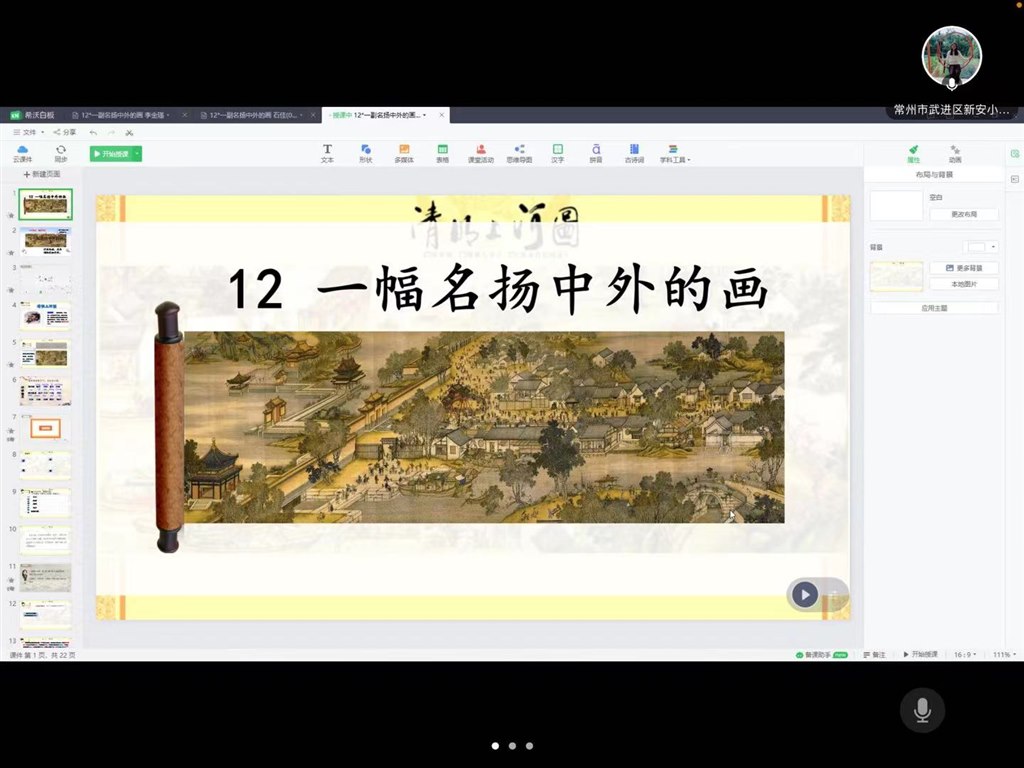
Task: Click the 更改布局 change layout button
Action: coord(964,214)
